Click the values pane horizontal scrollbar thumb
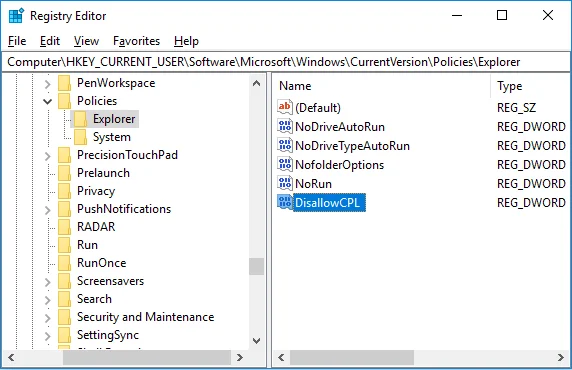 [x=352, y=357]
